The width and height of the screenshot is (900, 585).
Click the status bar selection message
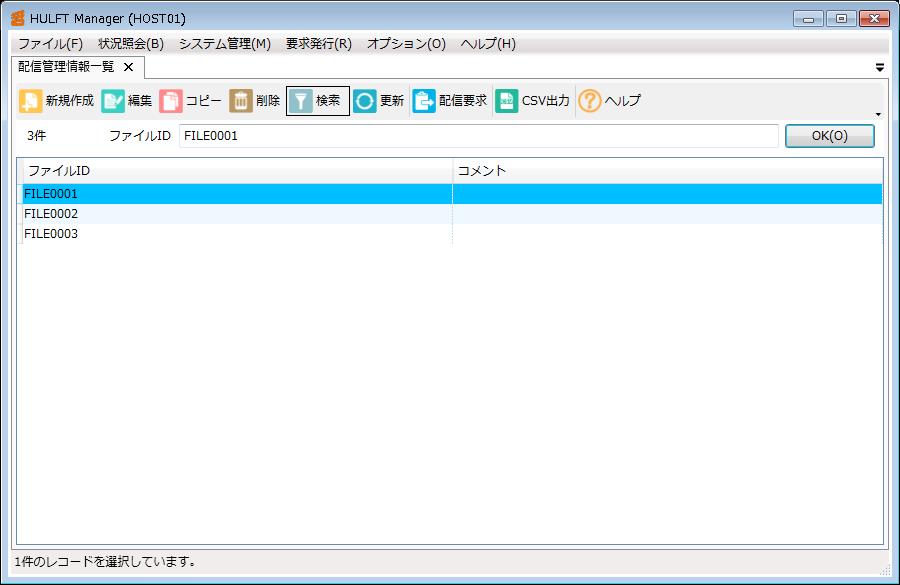pos(106,562)
